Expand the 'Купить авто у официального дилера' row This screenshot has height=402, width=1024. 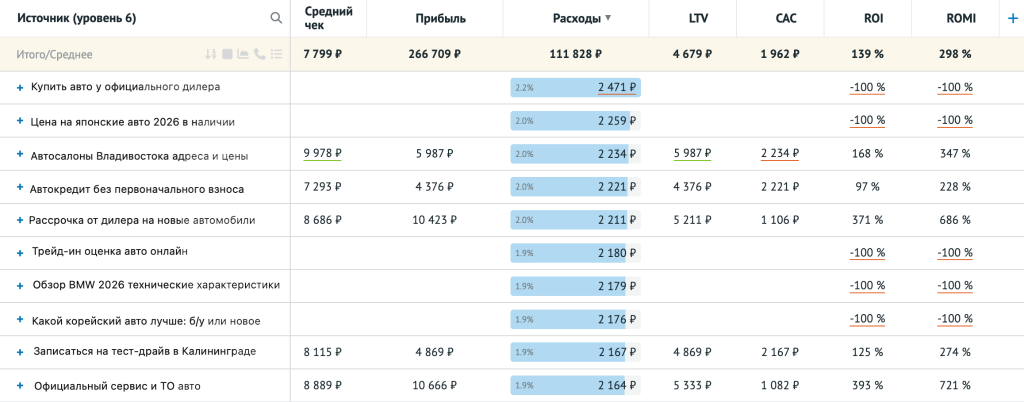(x=20, y=88)
